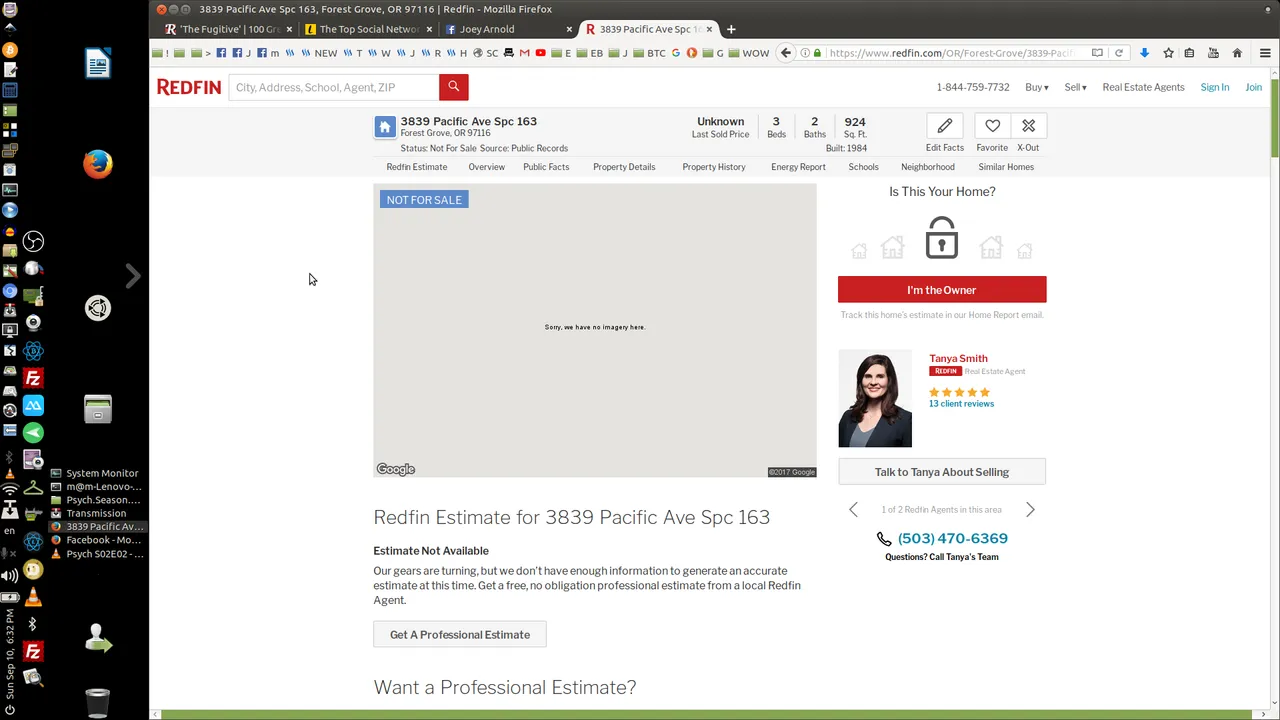Click the I'm the Owner button
Image resolution: width=1280 pixels, height=720 pixels.
942,290
